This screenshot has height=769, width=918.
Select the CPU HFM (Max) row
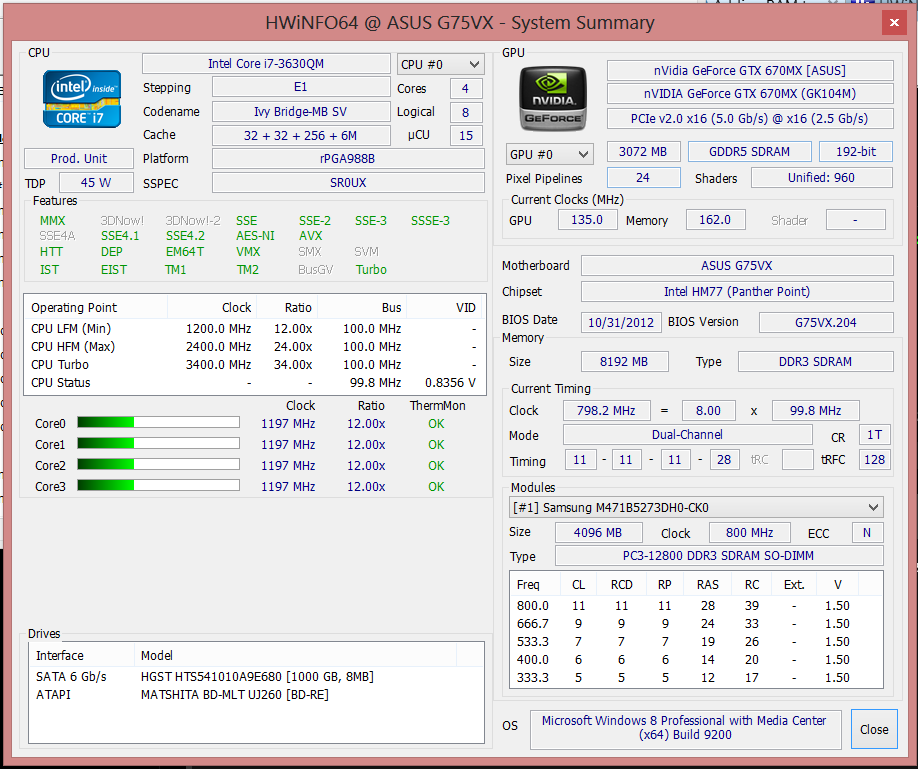tap(254, 347)
